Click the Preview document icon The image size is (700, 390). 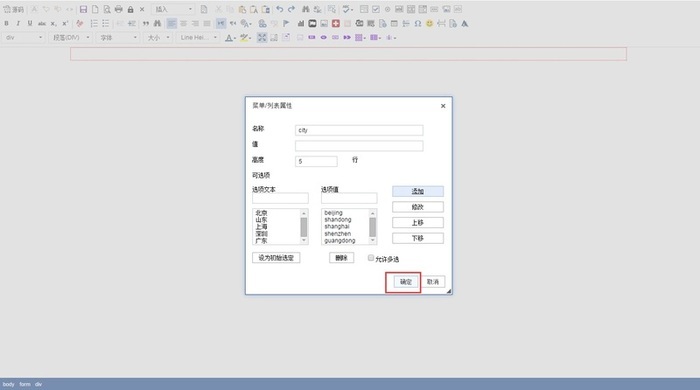107,9
